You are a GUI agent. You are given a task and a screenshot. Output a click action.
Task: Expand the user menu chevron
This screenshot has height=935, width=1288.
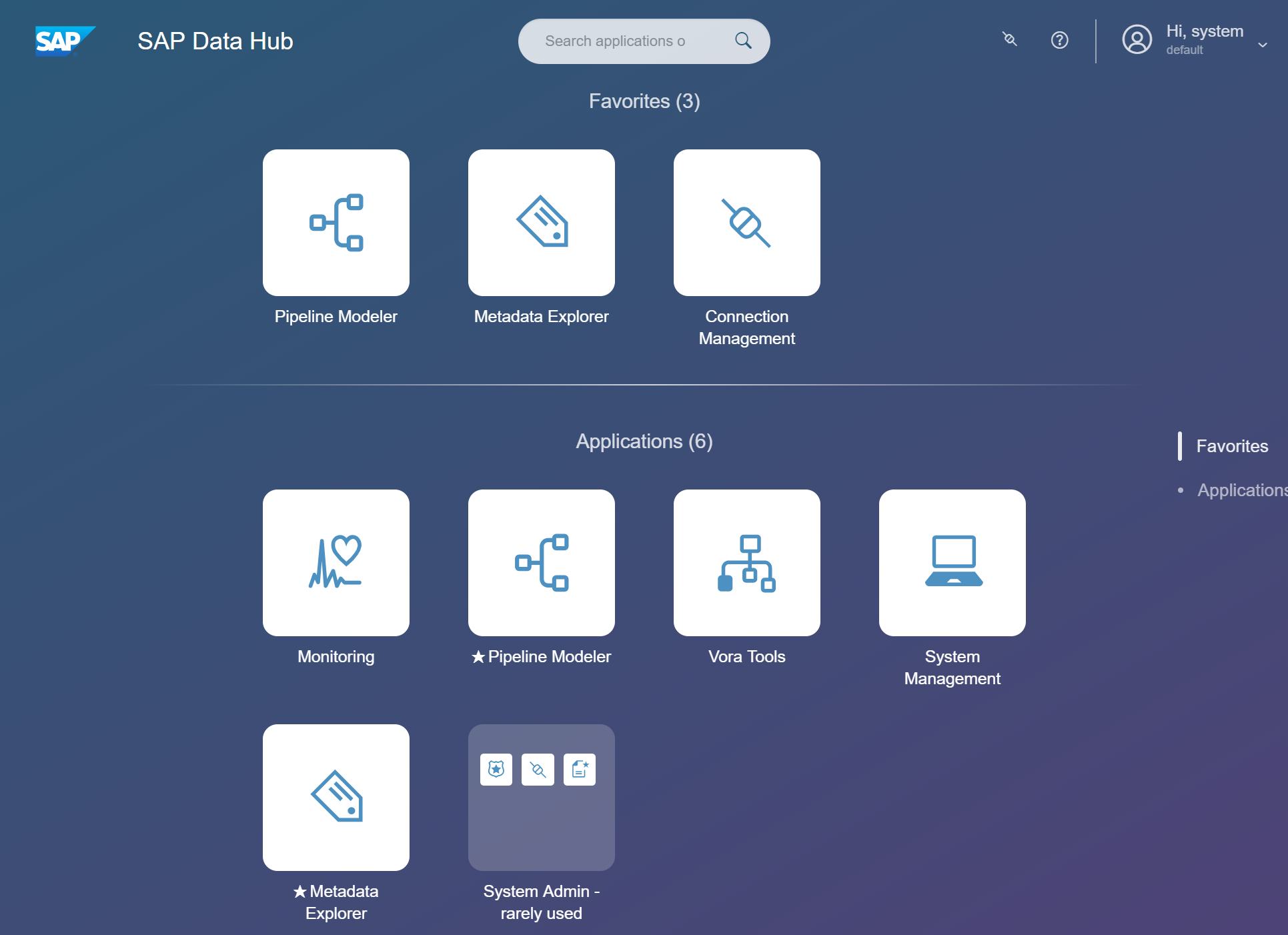point(1262,45)
